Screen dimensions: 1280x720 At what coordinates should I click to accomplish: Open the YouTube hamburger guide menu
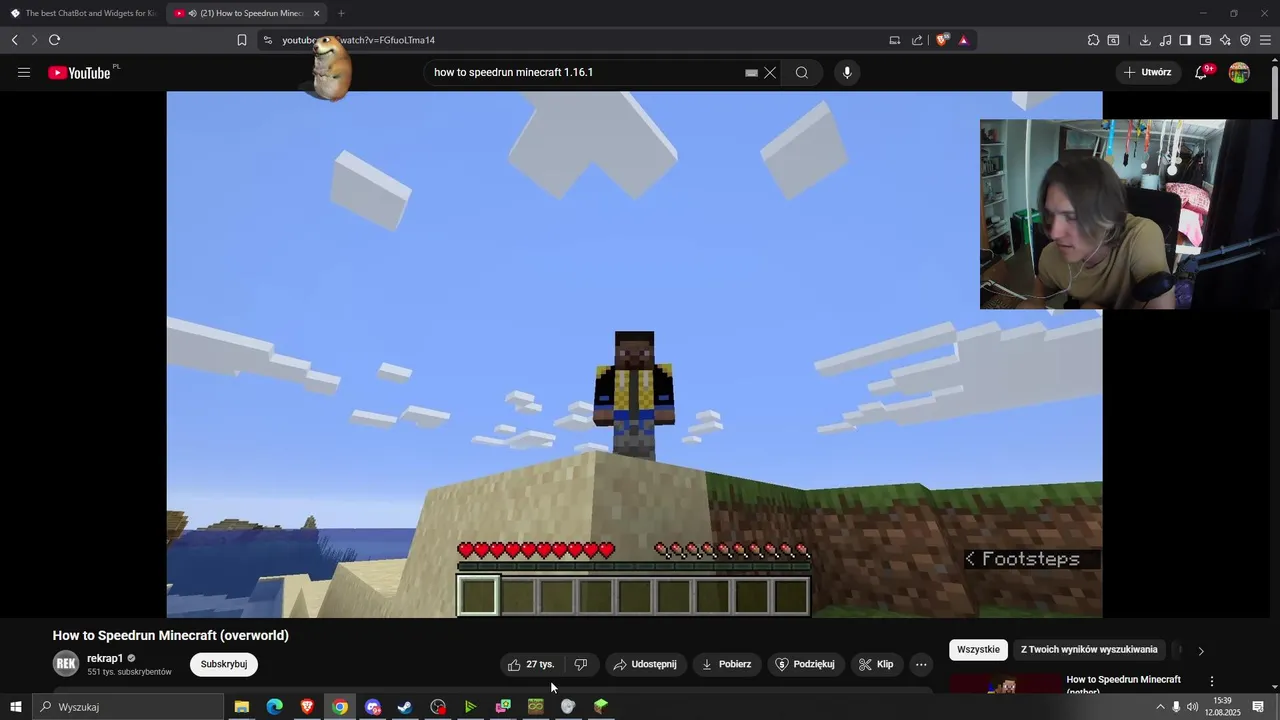pyautogui.click(x=24, y=72)
